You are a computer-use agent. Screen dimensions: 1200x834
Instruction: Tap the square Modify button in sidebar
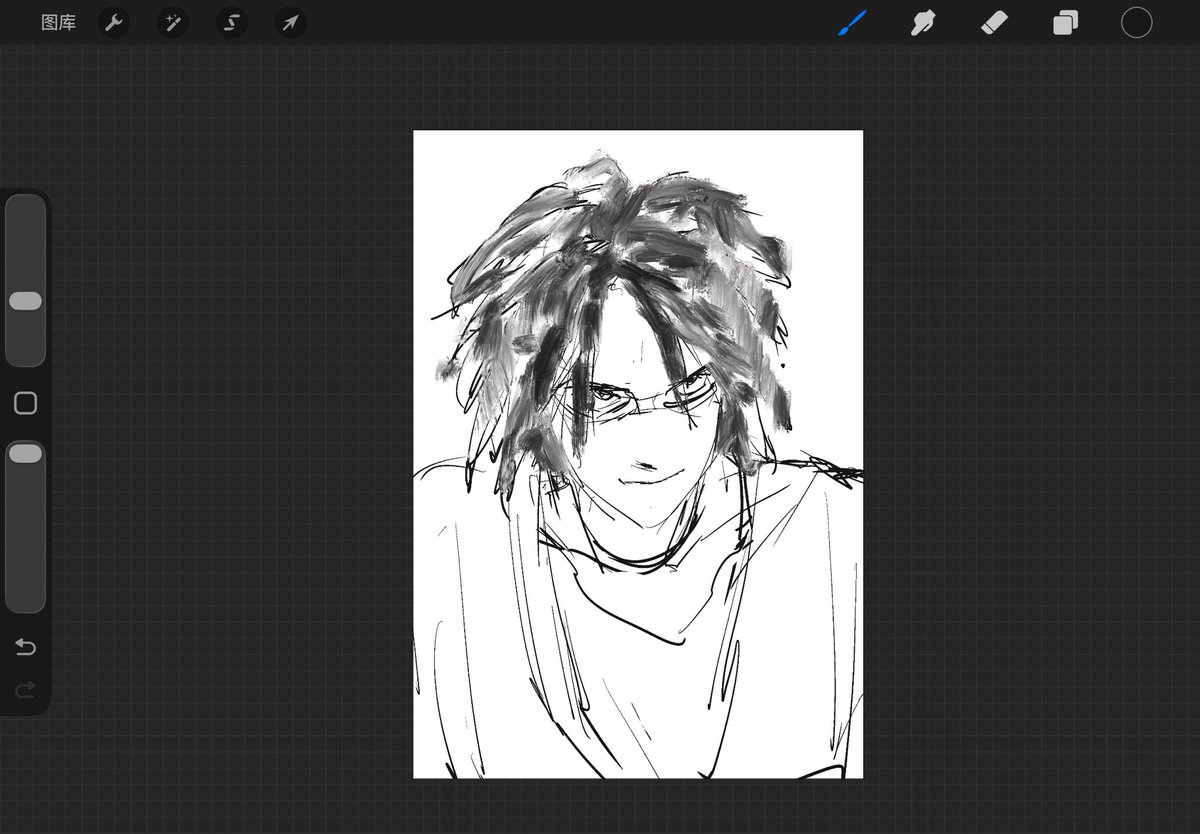coord(26,403)
